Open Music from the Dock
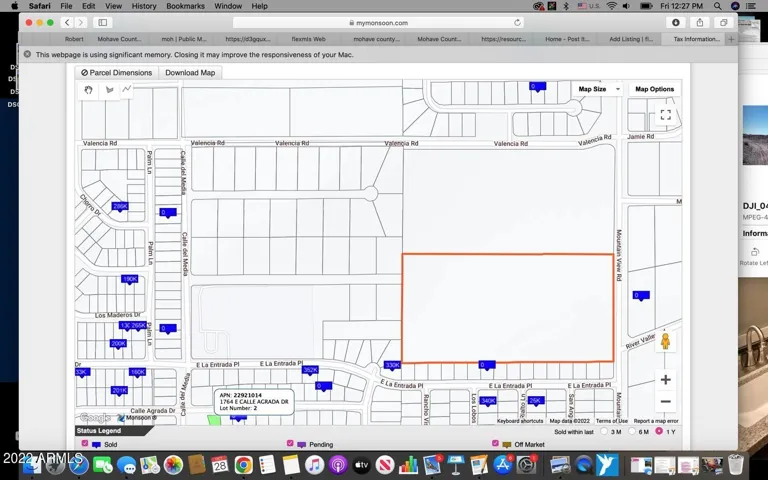The image size is (768, 480). [x=314, y=464]
